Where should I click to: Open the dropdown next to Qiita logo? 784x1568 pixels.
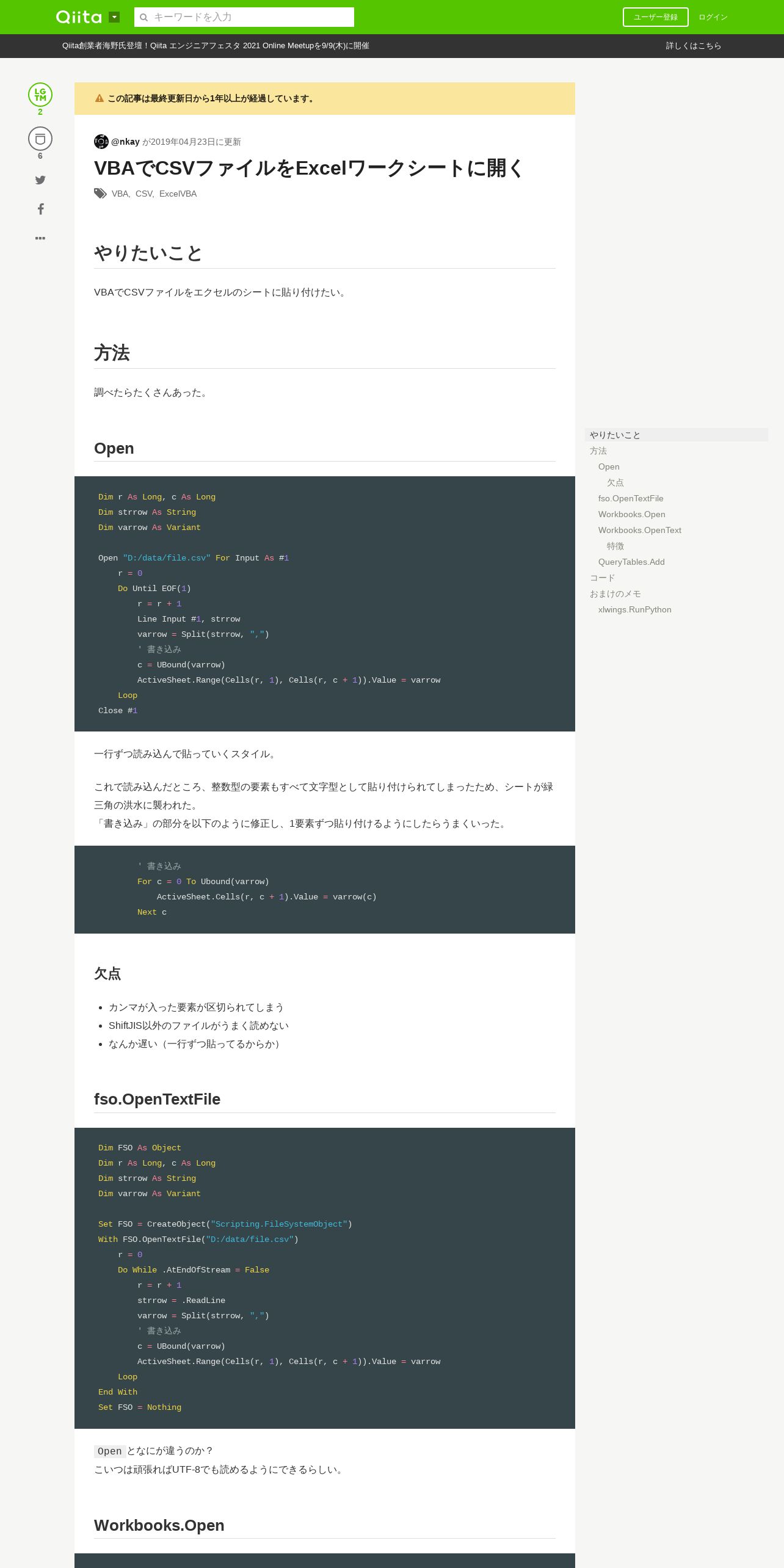[114, 17]
